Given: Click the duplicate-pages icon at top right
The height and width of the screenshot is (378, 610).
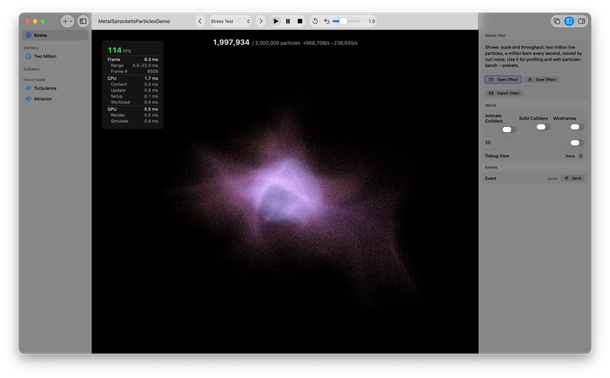Looking at the screenshot, I should click(557, 21).
